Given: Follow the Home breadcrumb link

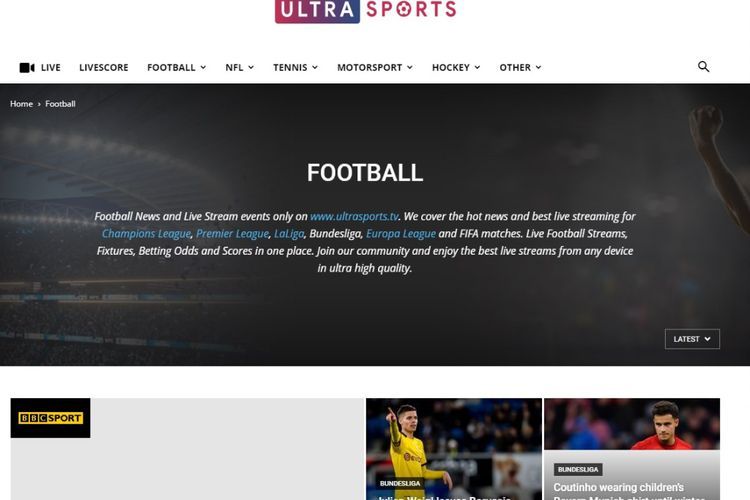Looking at the screenshot, I should tap(22, 104).
